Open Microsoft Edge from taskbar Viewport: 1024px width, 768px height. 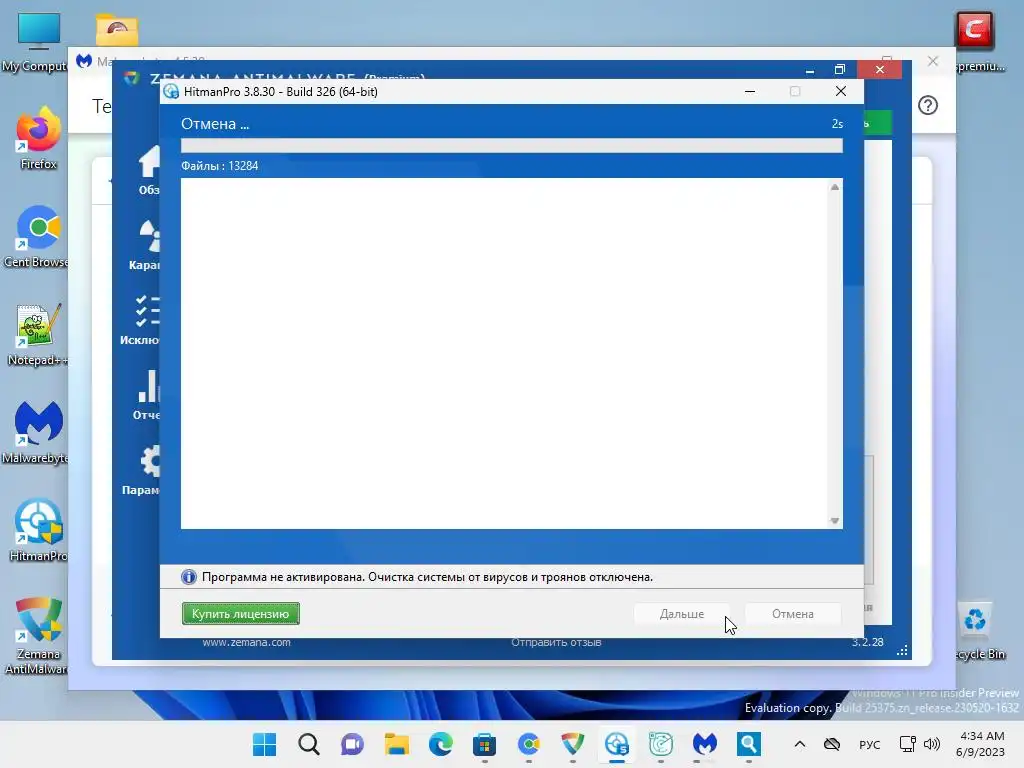coord(441,744)
